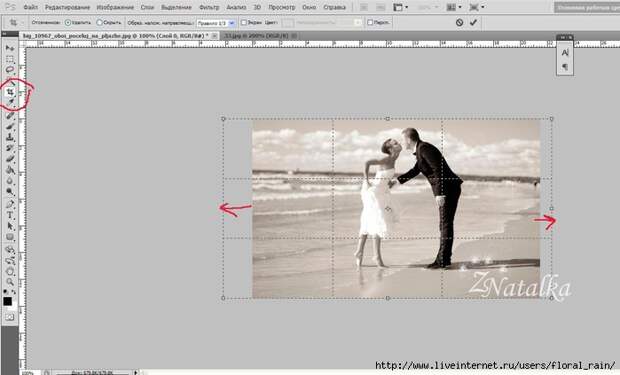Select the Path Selection tool
This screenshot has width=620, height=375.
click(10, 226)
